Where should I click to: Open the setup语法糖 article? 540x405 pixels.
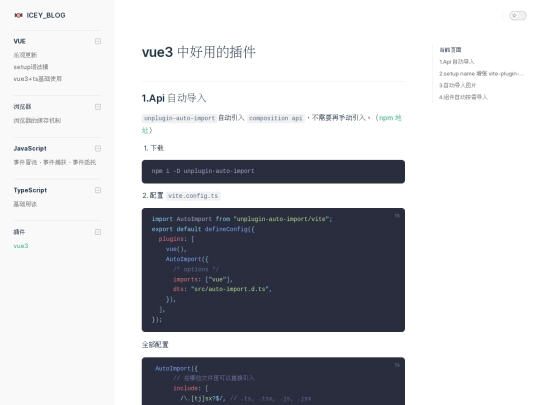(31, 67)
